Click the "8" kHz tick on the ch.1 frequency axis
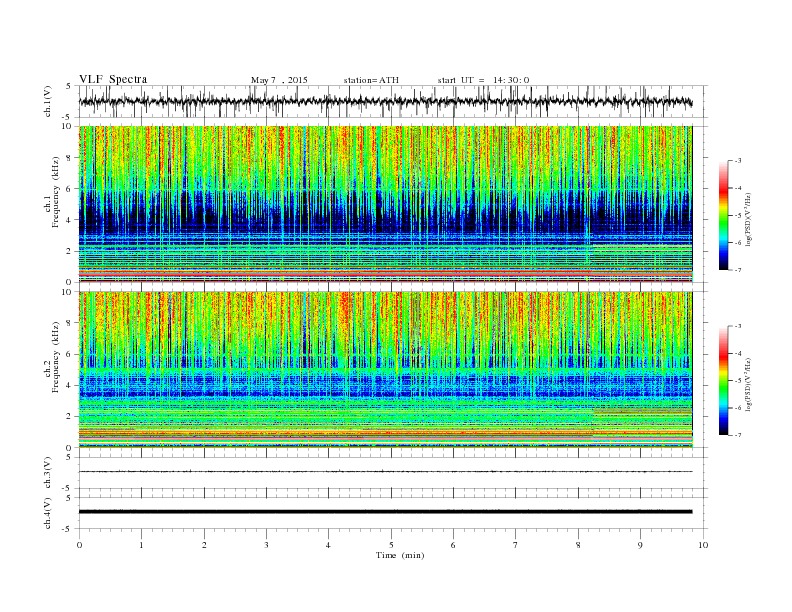Image resolution: width=792 pixels, height=612 pixels. [x=69, y=158]
